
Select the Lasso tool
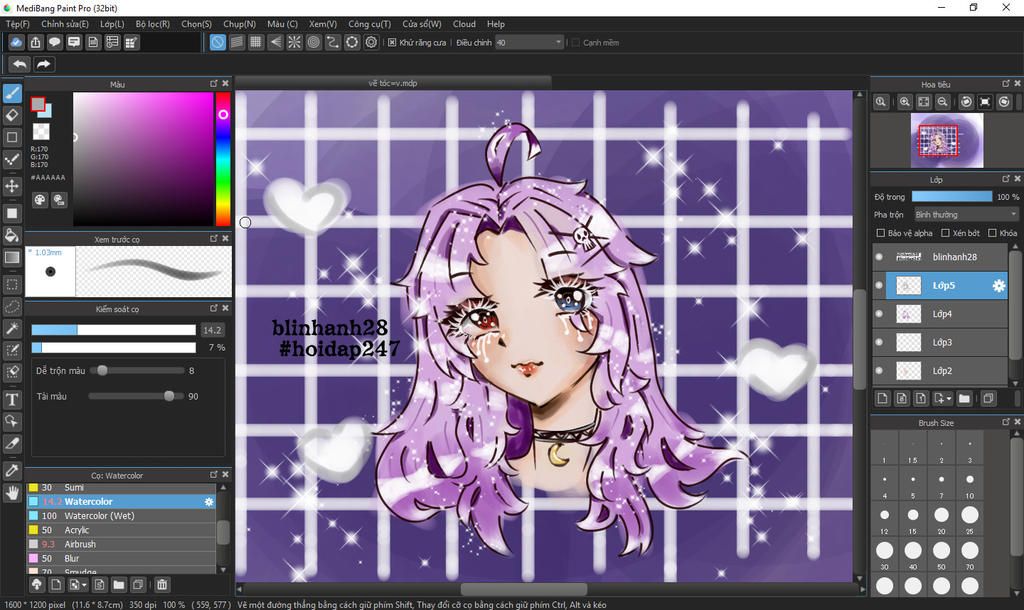(x=12, y=306)
